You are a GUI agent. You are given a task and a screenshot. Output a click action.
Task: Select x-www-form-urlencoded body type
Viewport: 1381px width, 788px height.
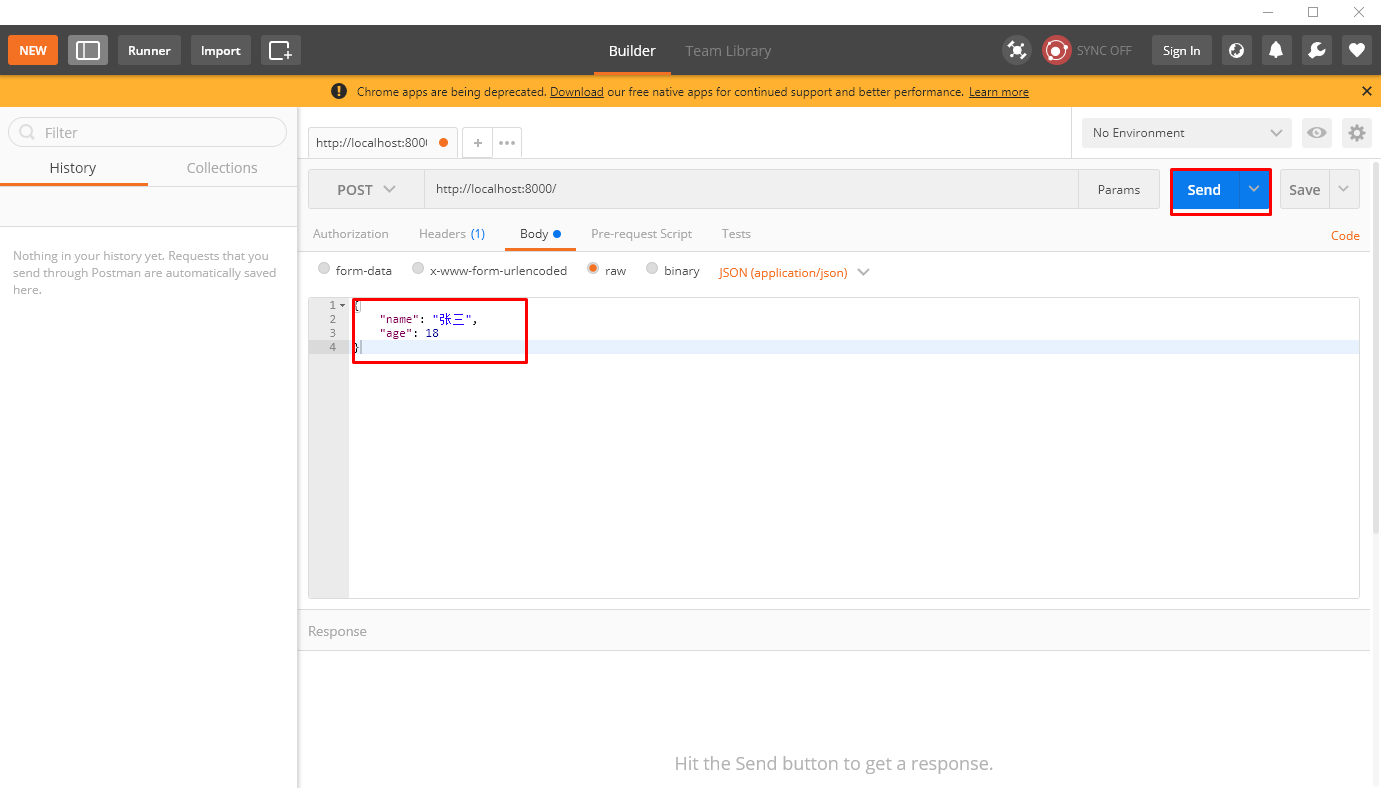tap(418, 269)
